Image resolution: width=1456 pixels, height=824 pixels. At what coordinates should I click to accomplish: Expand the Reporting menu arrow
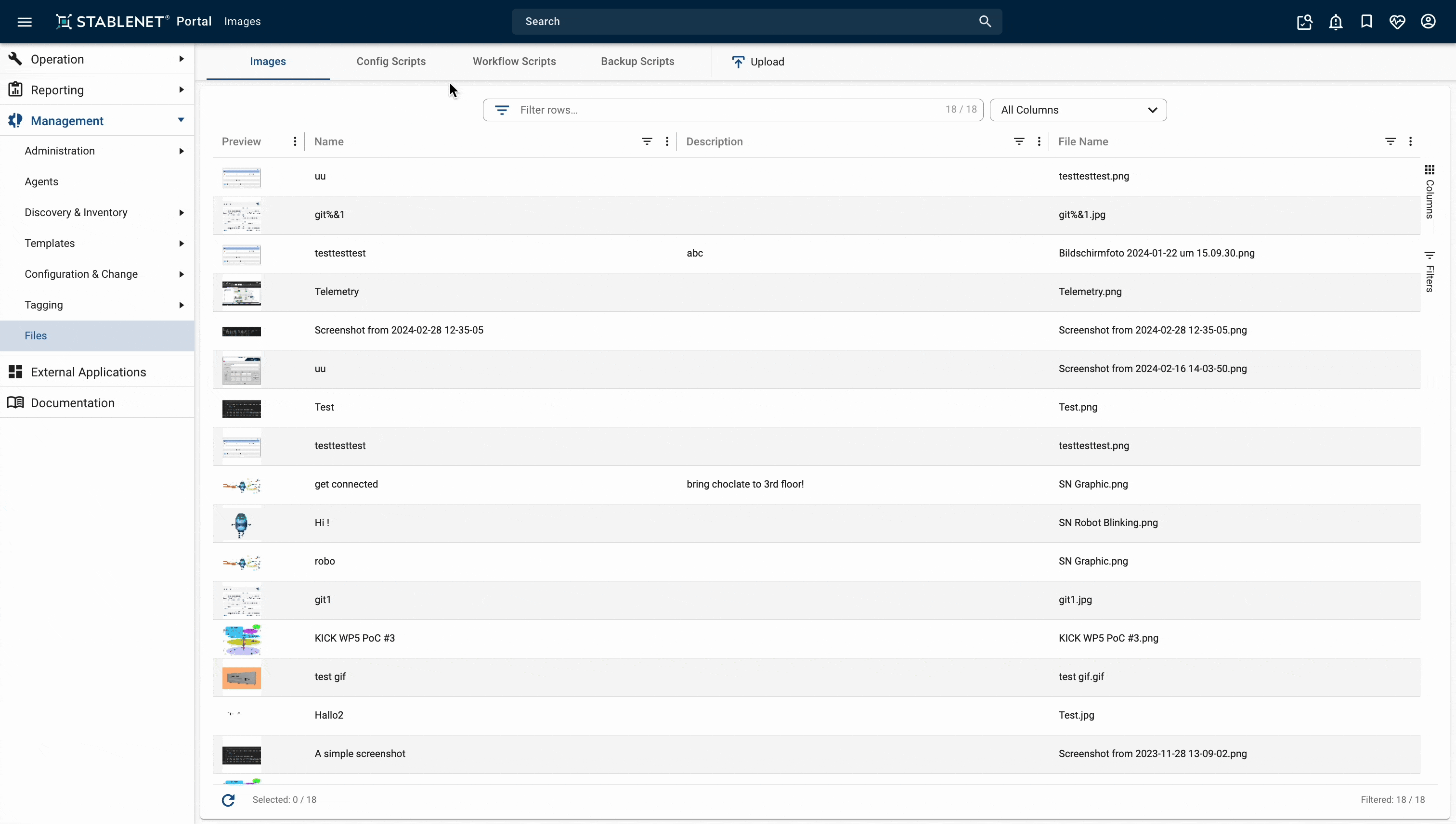(x=181, y=90)
